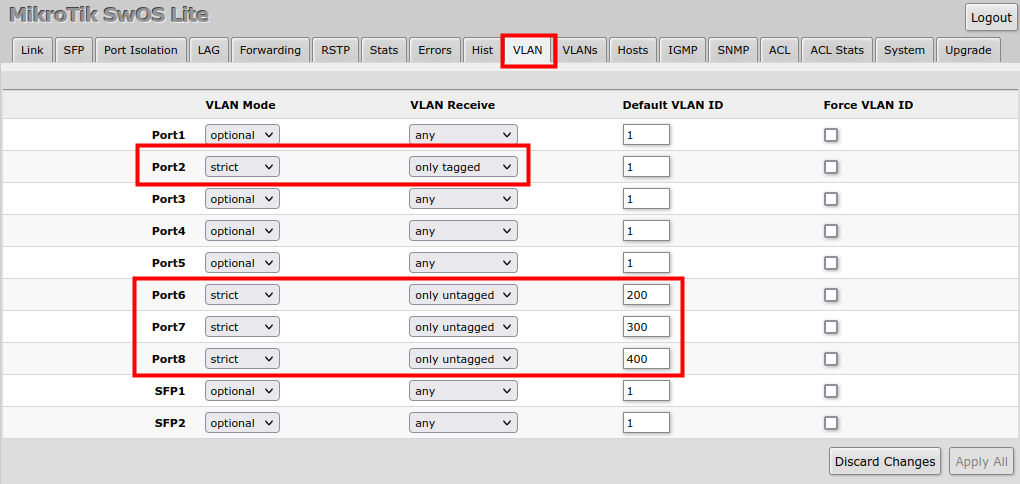Open Port6 VLAN Mode dropdown
The width and height of the screenshot is (1020, 484).
[242, 295]
